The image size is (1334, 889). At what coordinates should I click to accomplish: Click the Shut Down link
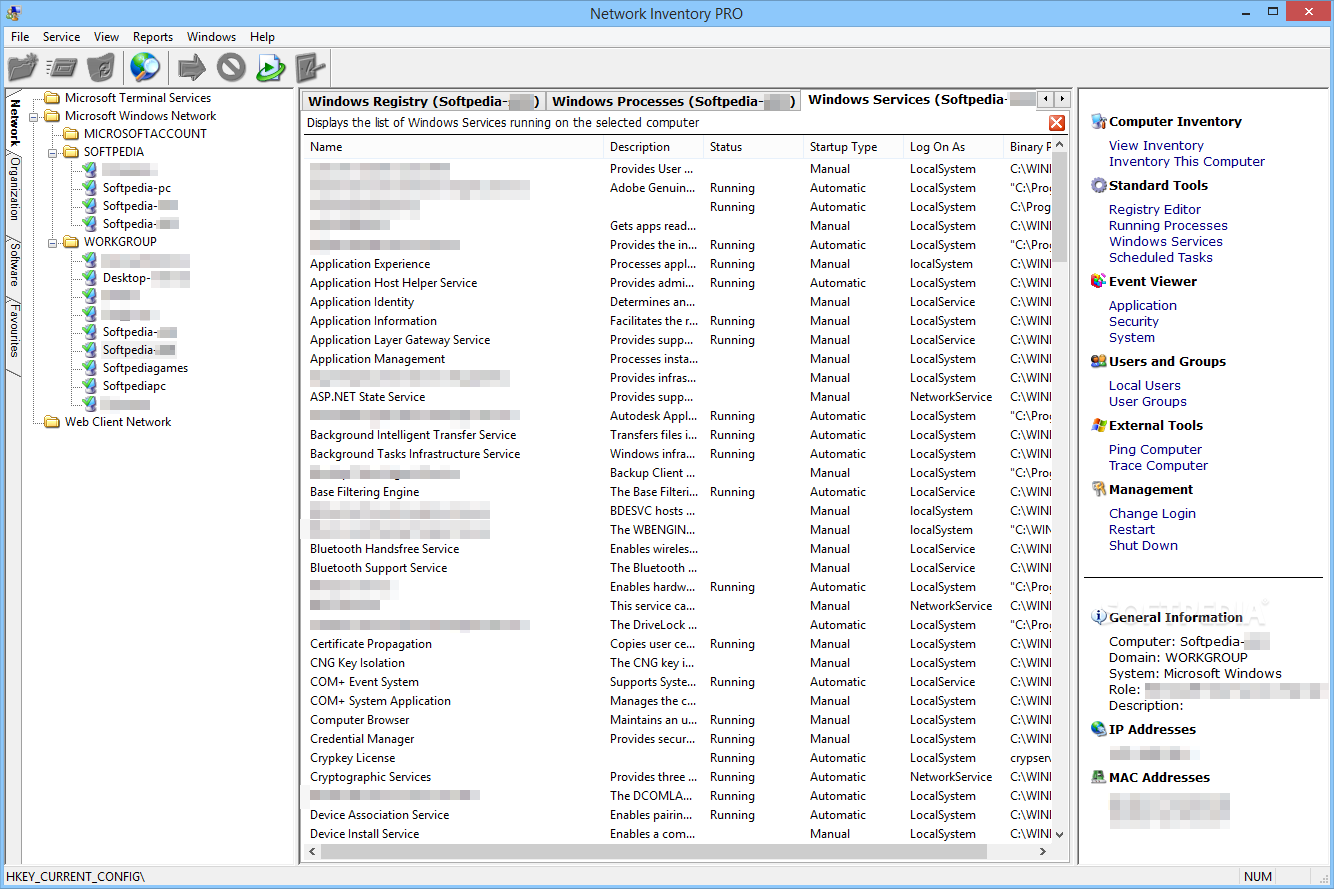pyautogui.click(x=1143, y=545)
